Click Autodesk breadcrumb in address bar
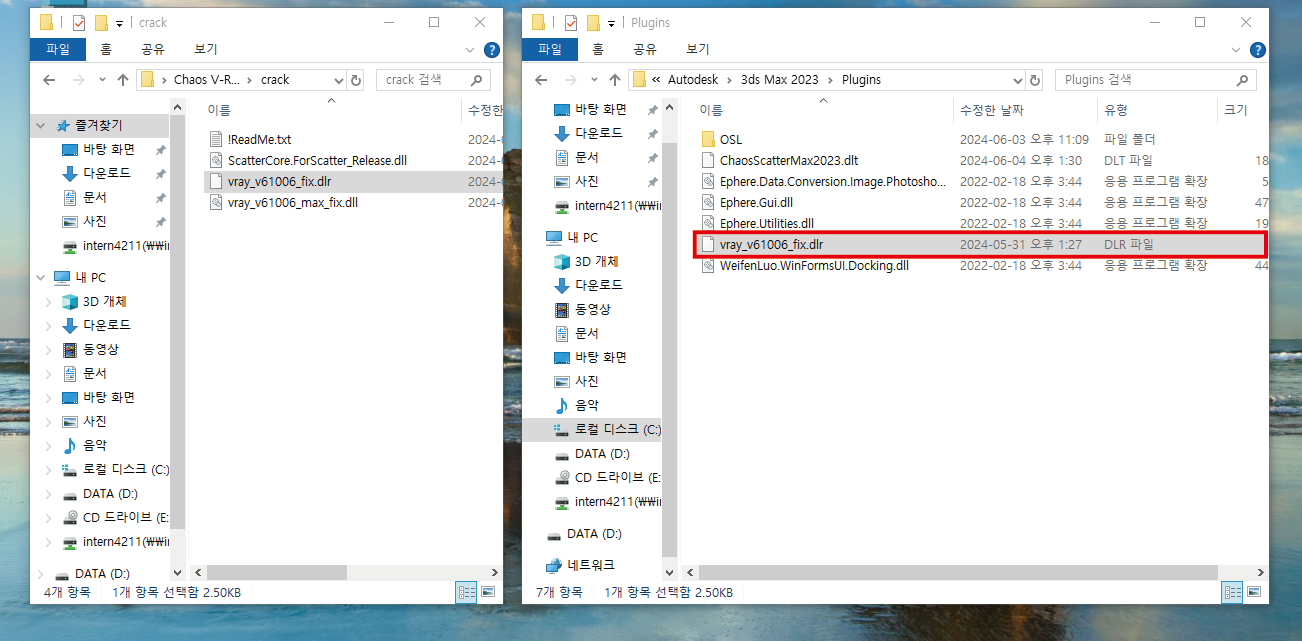Screen dimensions: 1302x641 (695, 80)
